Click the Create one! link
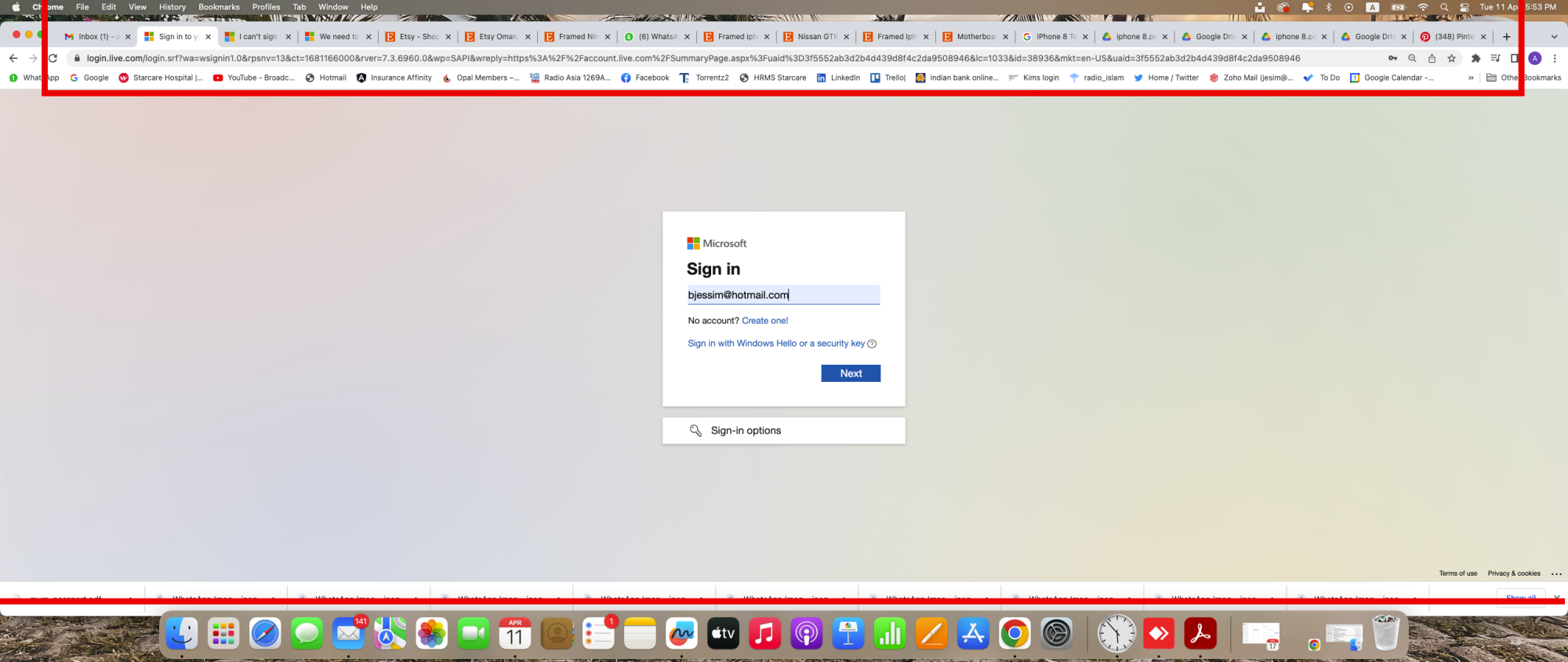 click(x=765, y=321)
